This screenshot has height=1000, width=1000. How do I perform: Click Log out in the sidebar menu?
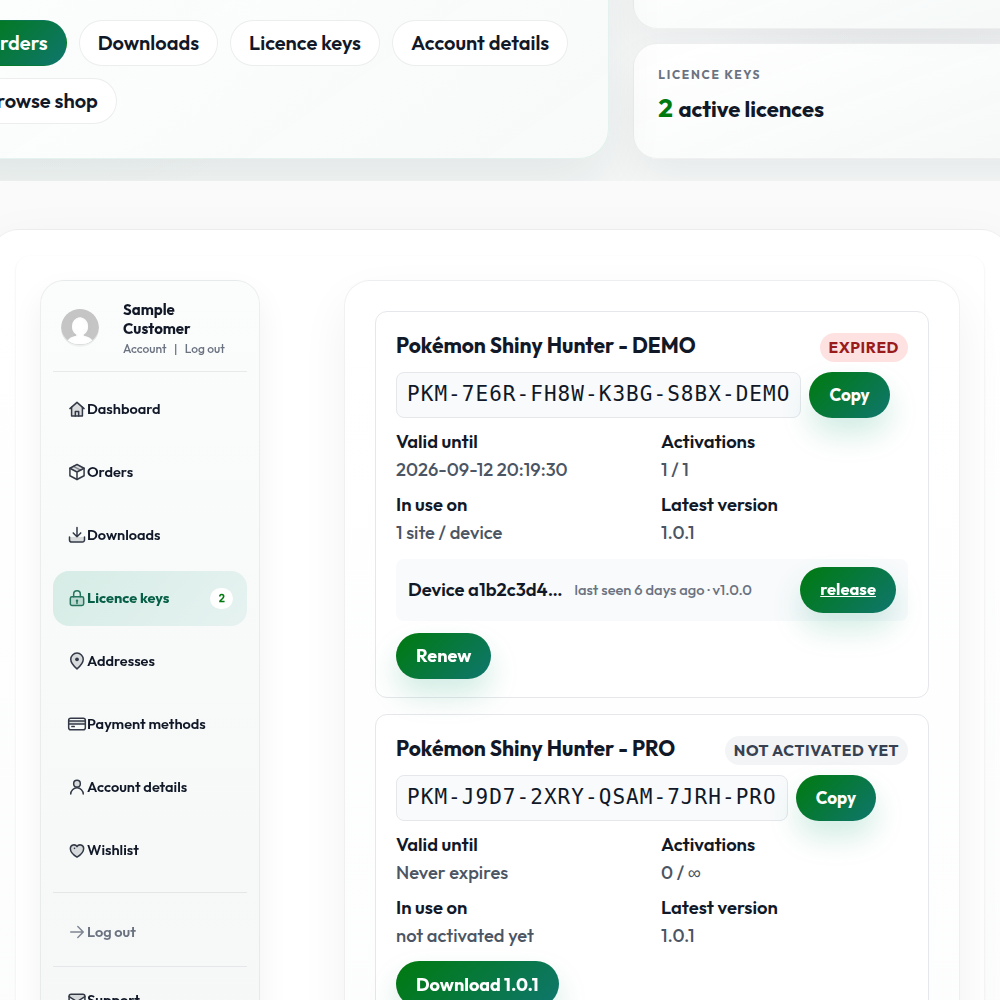[x=150, y=932]
